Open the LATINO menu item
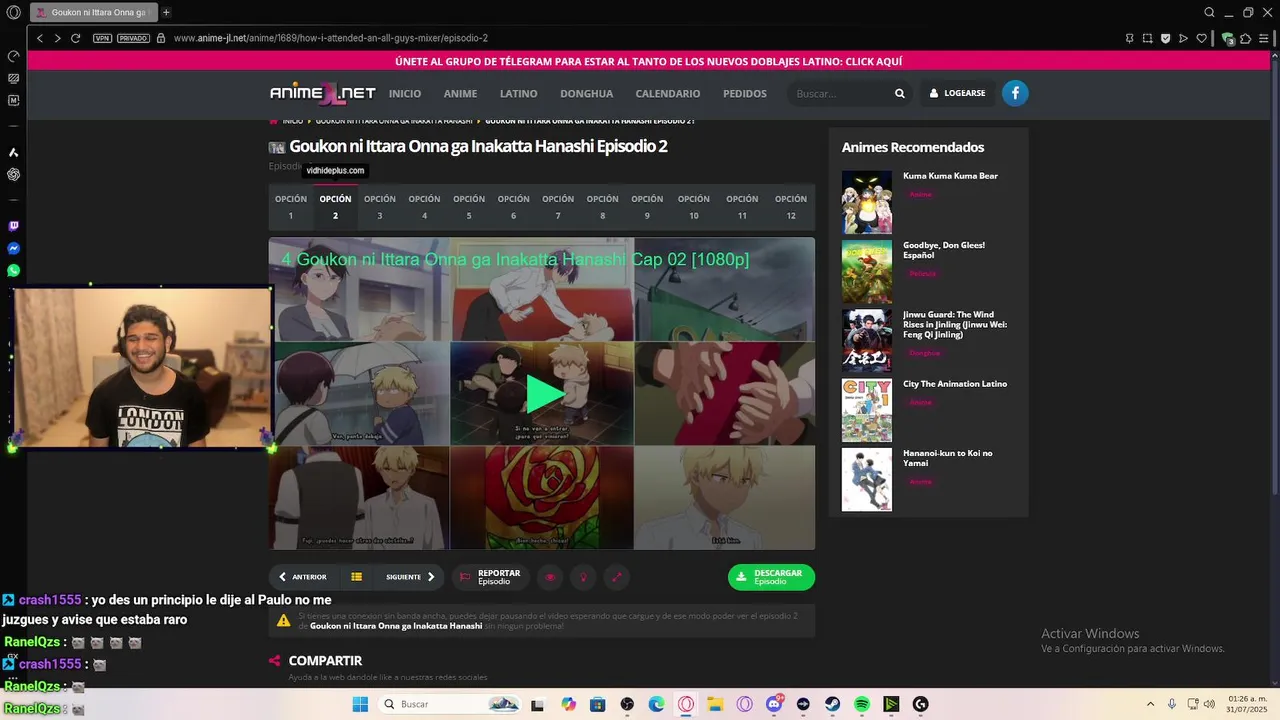Screen dimensions: 1280x720 (518, 93)
